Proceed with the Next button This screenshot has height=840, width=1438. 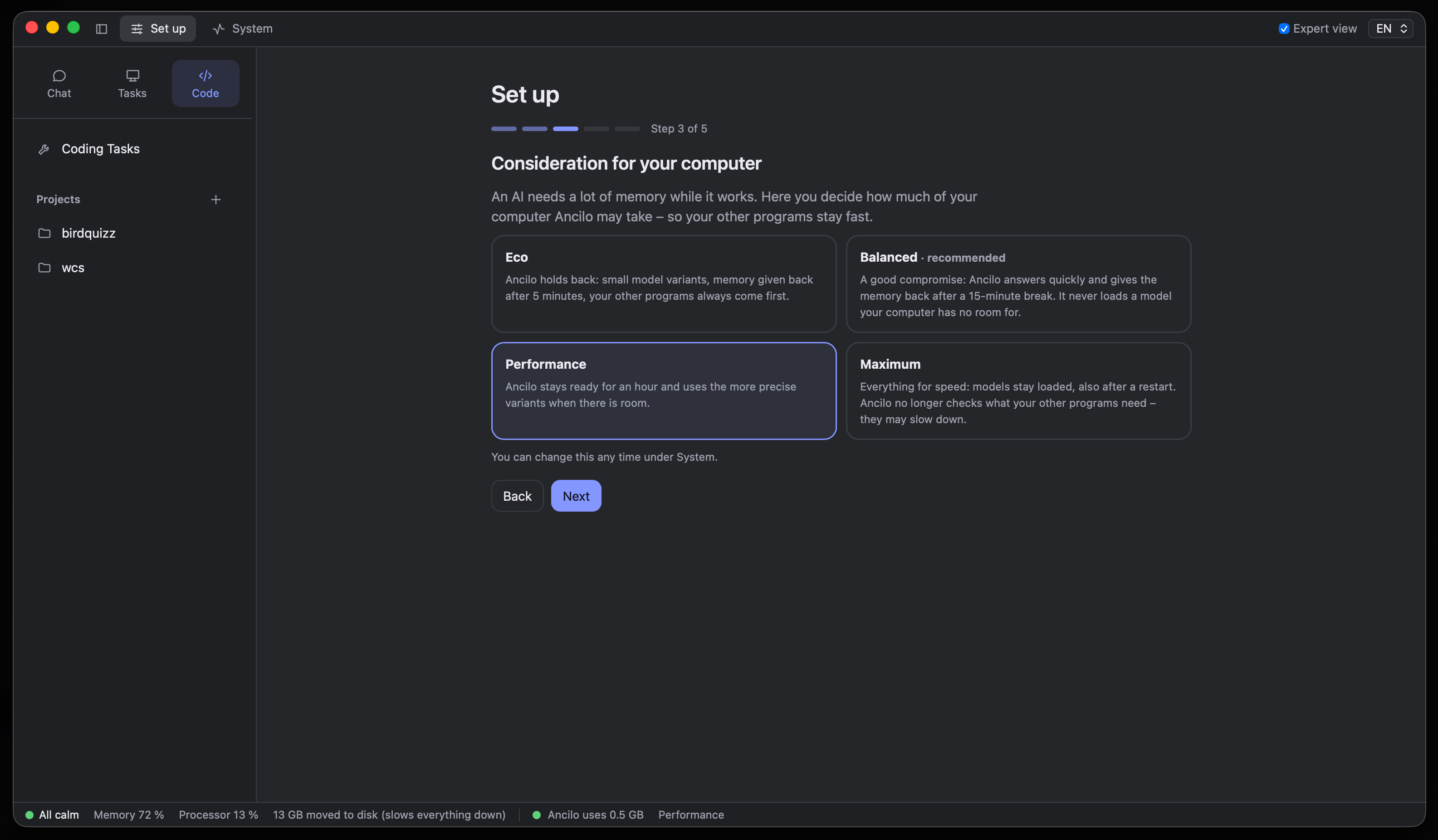coord(576,496)
